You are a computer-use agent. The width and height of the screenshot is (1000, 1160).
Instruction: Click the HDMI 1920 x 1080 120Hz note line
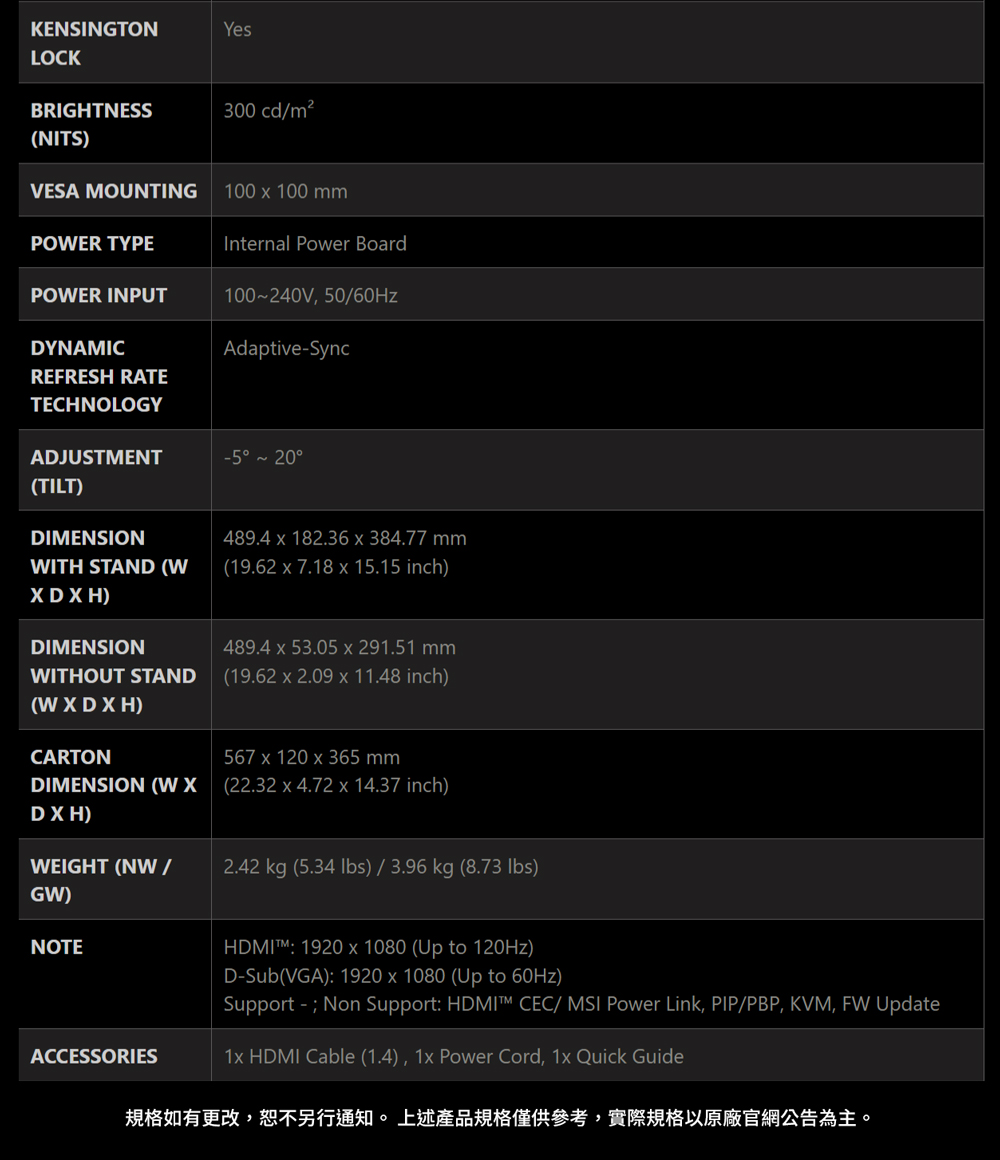click(378, 947)
